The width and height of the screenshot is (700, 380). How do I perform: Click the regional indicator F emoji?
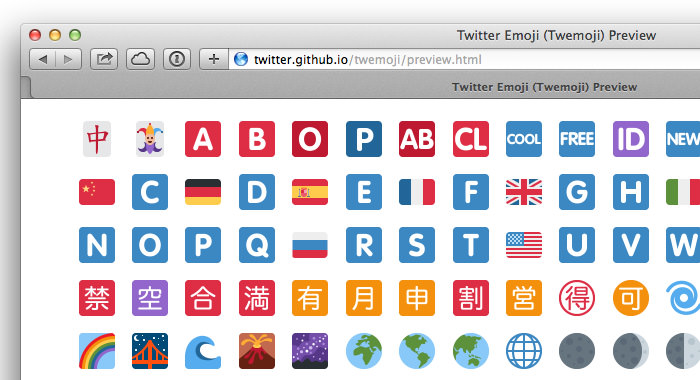(471, 192)
